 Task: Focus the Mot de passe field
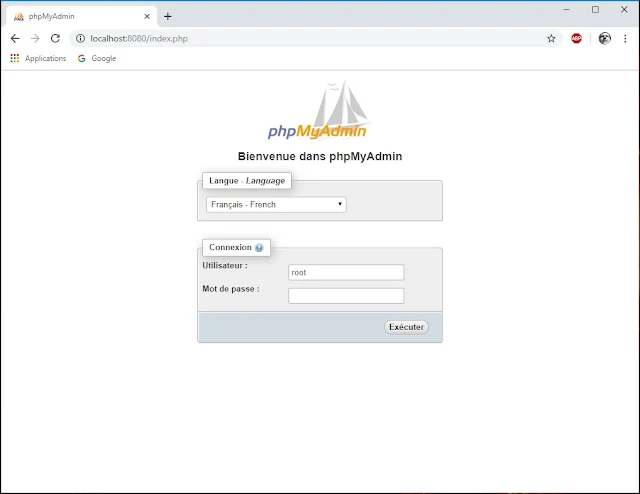pyautogui.click(x=346, y=296)
